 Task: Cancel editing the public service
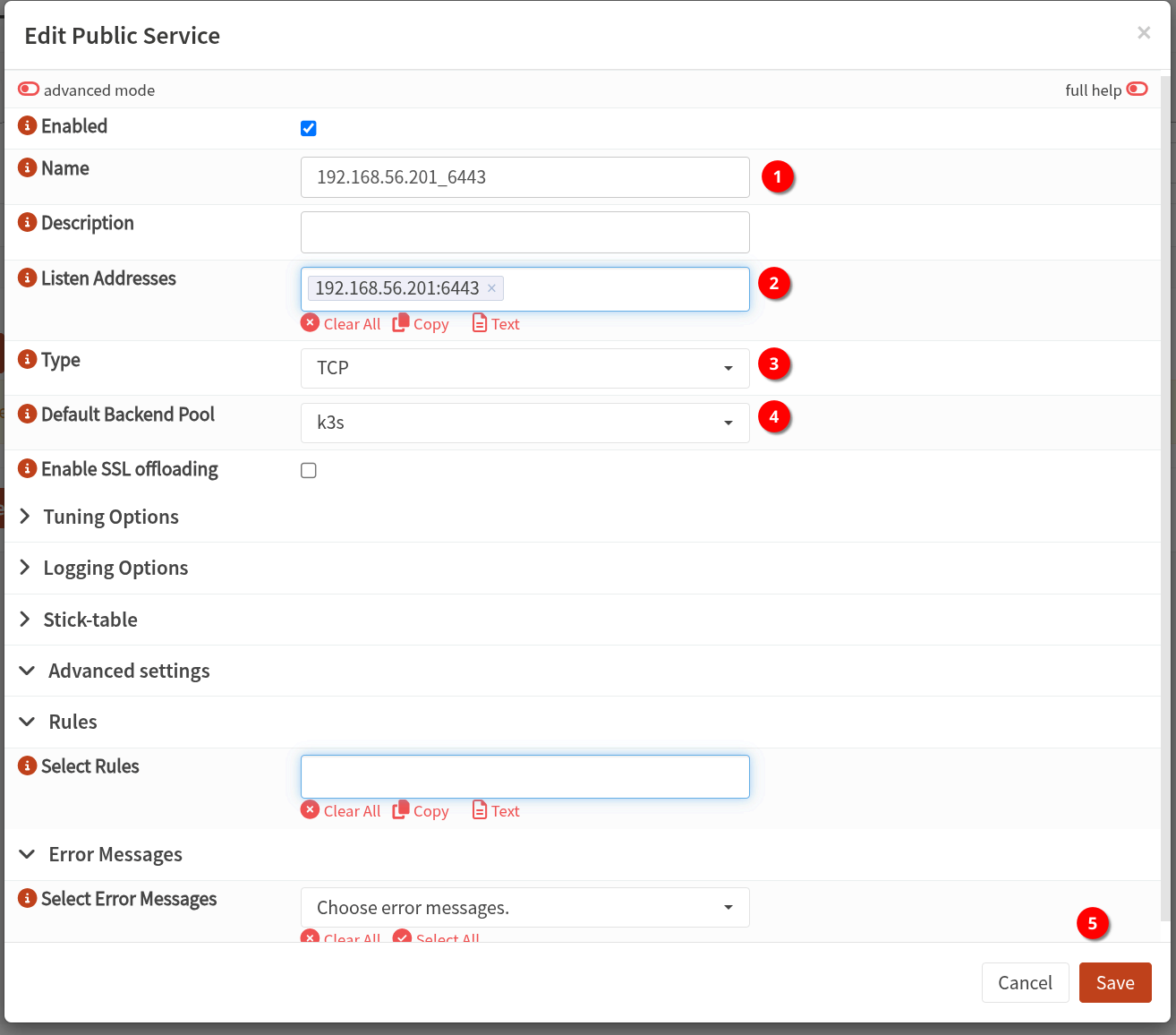coord(1025,983)
